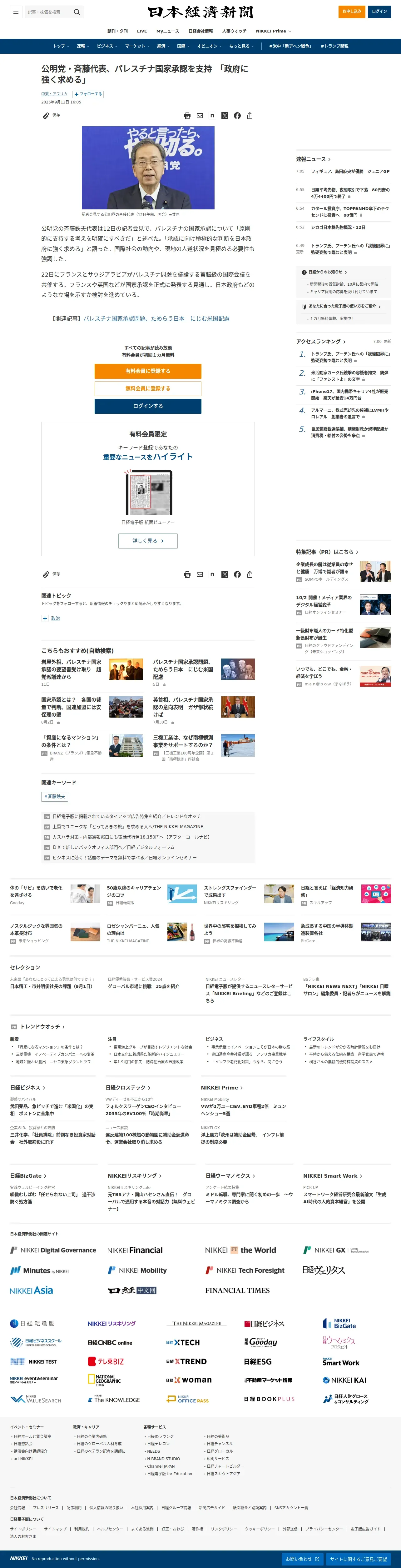
Task: Open the #斉藤鉄夫 keyword tag
Action: tap(55, 796)
